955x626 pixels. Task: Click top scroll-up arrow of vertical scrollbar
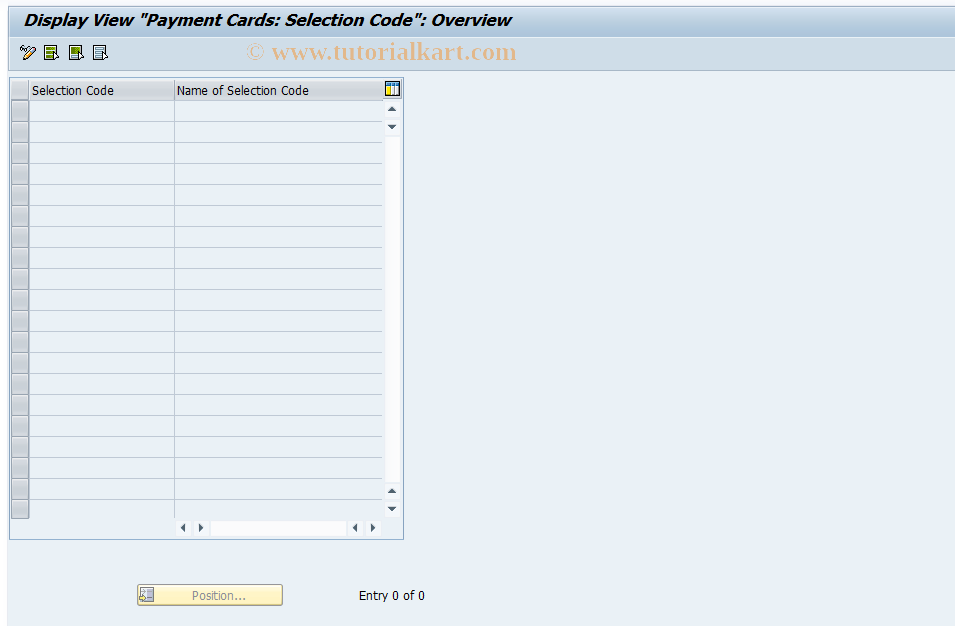[392, 110]
